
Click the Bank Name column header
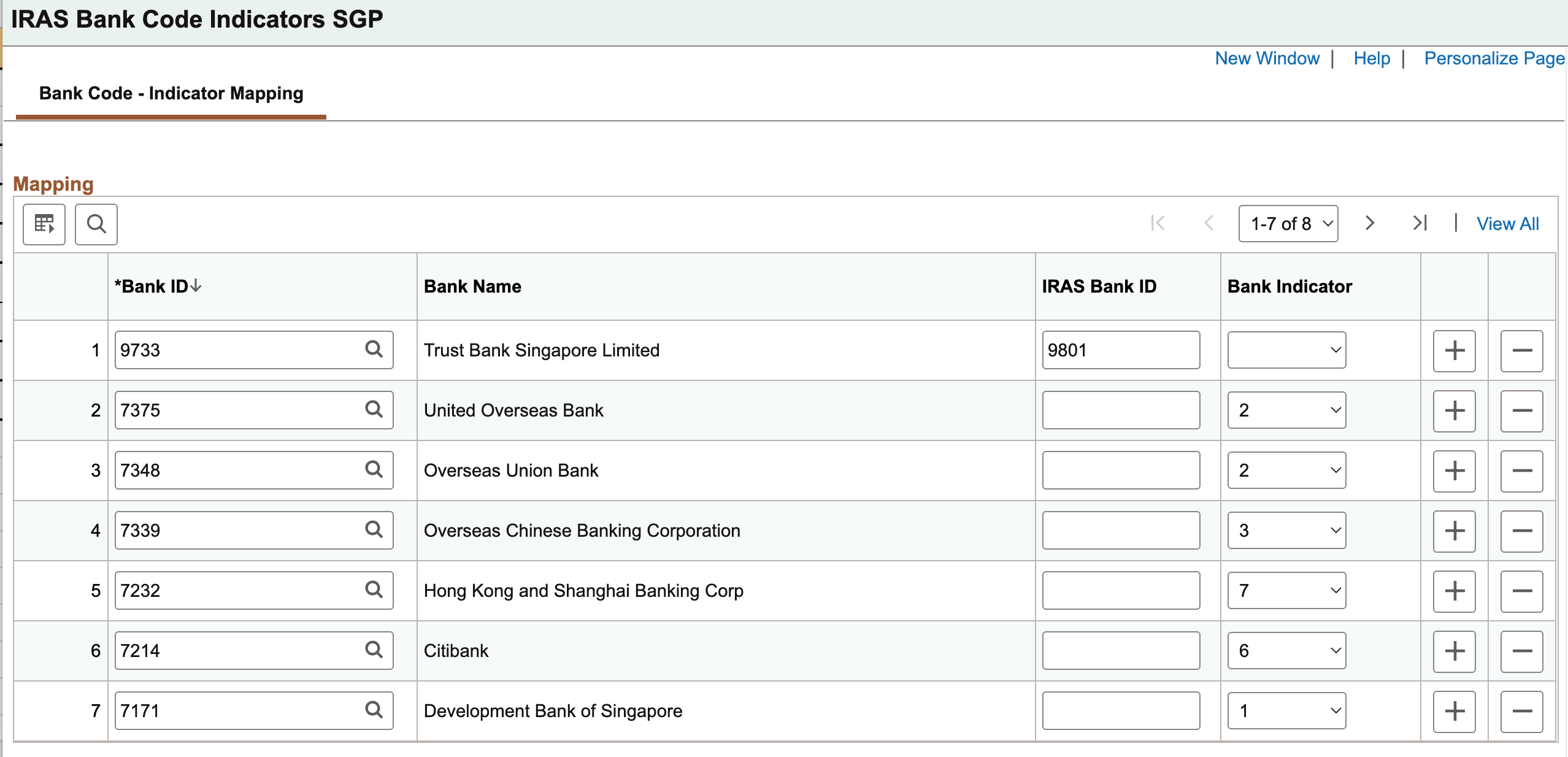click(472, 286)
